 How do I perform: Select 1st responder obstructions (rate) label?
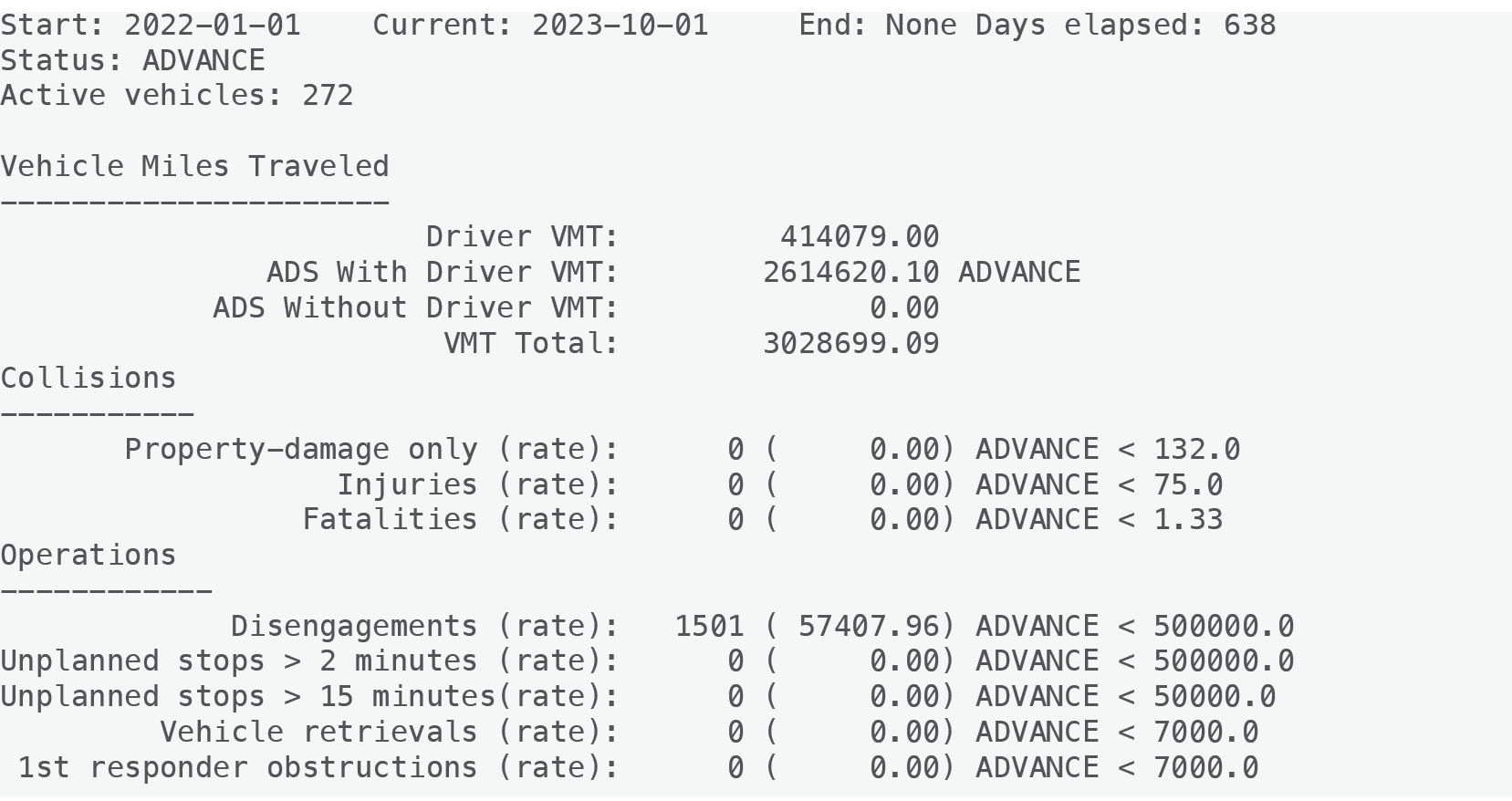[x=318, y=767]
